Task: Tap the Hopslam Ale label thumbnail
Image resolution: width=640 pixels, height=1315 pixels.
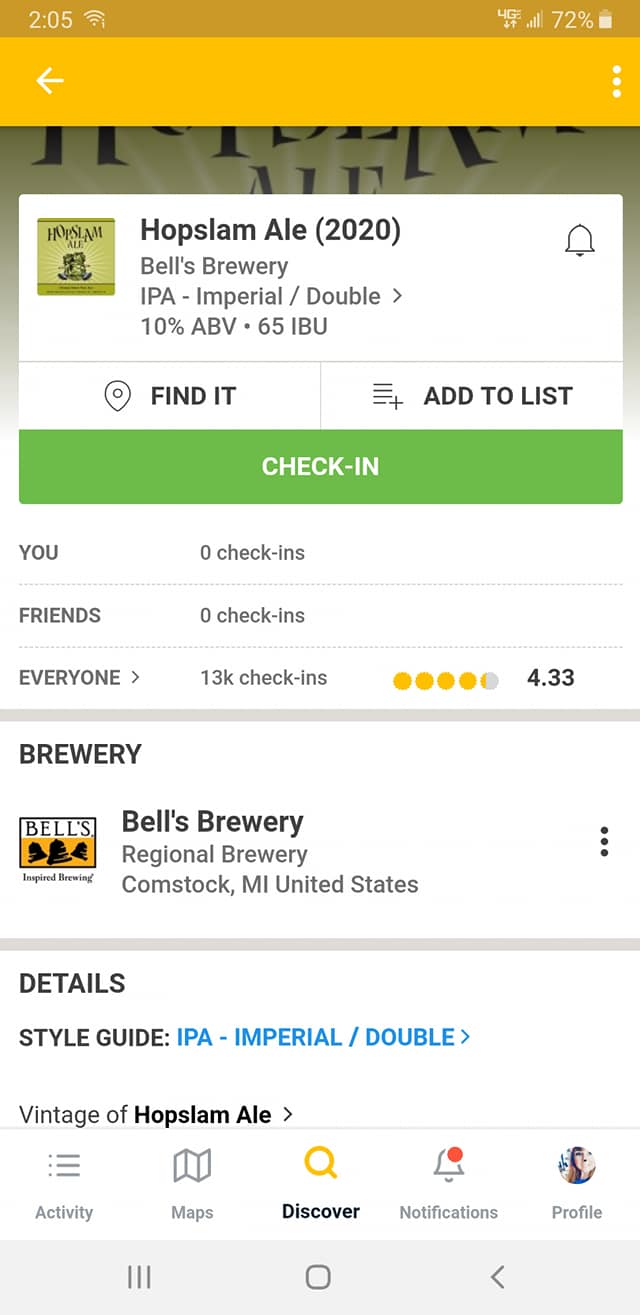Action: [76, 257]
